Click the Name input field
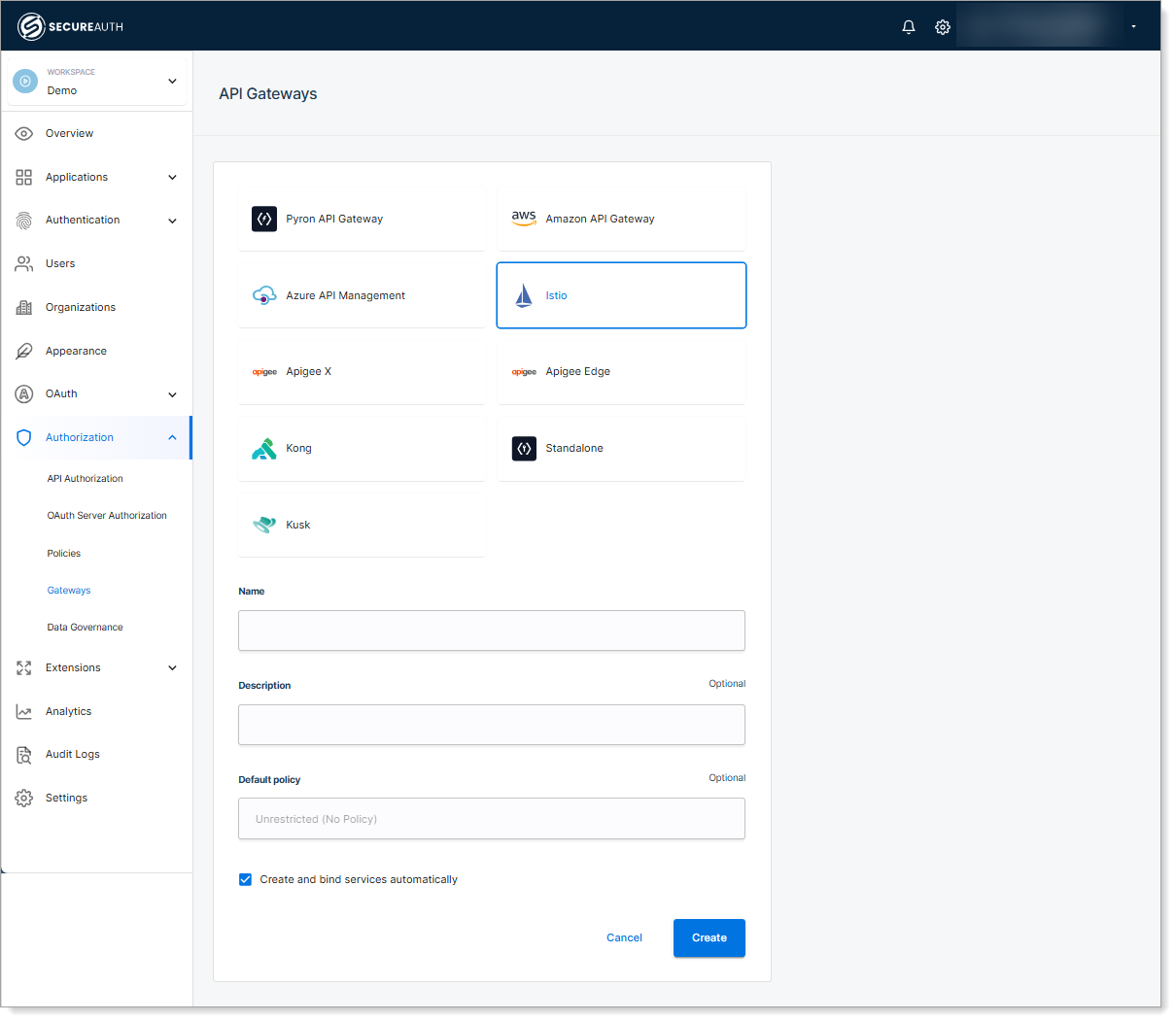Viewport: 1176px width, 1022px height. coord(492,630)
